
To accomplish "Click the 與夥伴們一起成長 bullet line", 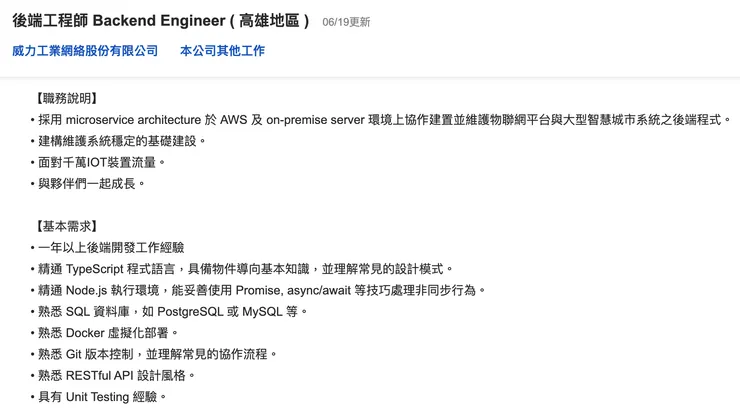I will (91, 183).
